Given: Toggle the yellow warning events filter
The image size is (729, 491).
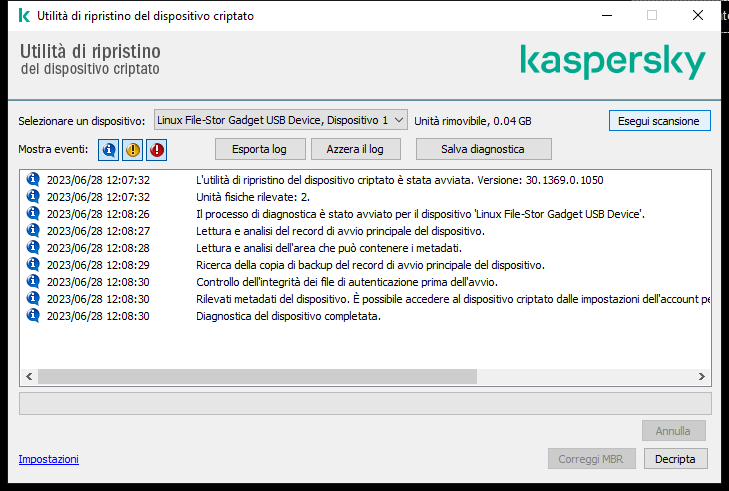Looking at the screenshot, I should pyautogui.click(x=133, y=150).
